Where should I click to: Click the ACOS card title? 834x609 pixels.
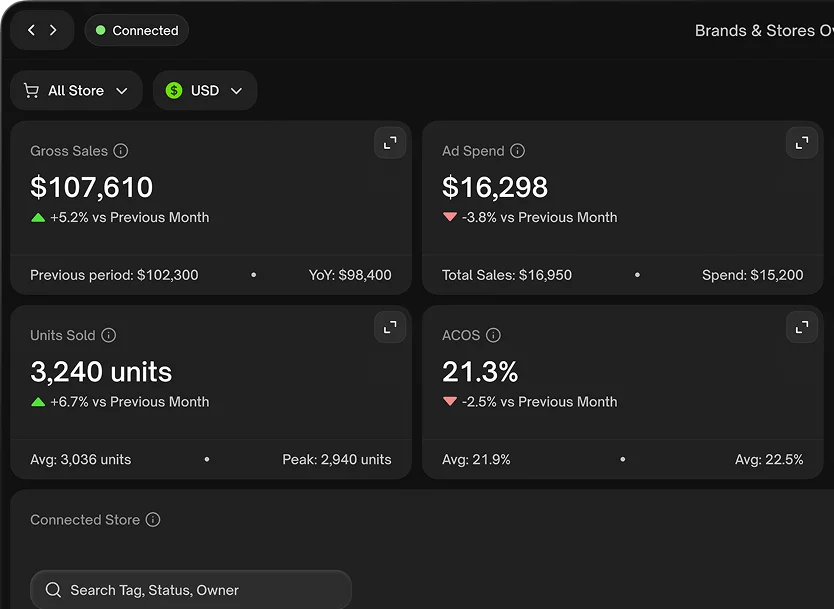pyautogui.click(x=461, y=335)
